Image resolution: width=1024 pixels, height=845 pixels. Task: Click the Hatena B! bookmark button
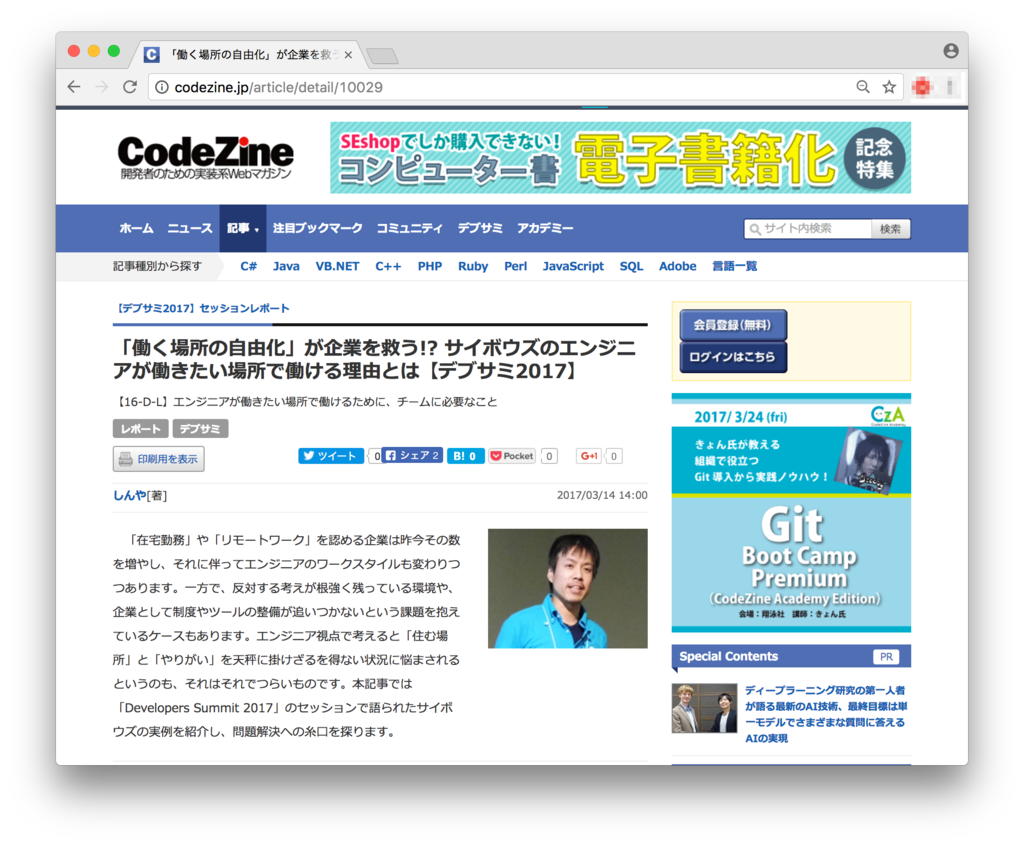465,456
